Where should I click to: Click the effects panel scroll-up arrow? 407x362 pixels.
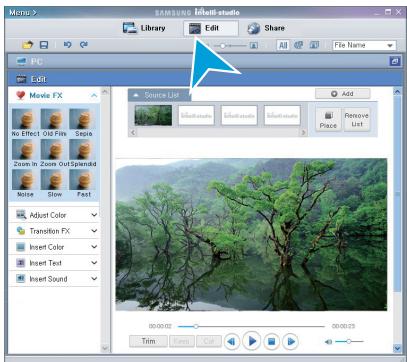point(105,91)
